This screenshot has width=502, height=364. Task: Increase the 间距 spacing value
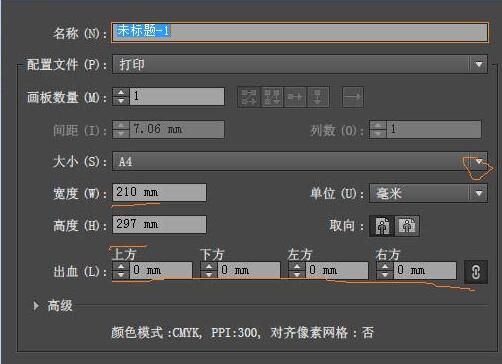[121, 125]
